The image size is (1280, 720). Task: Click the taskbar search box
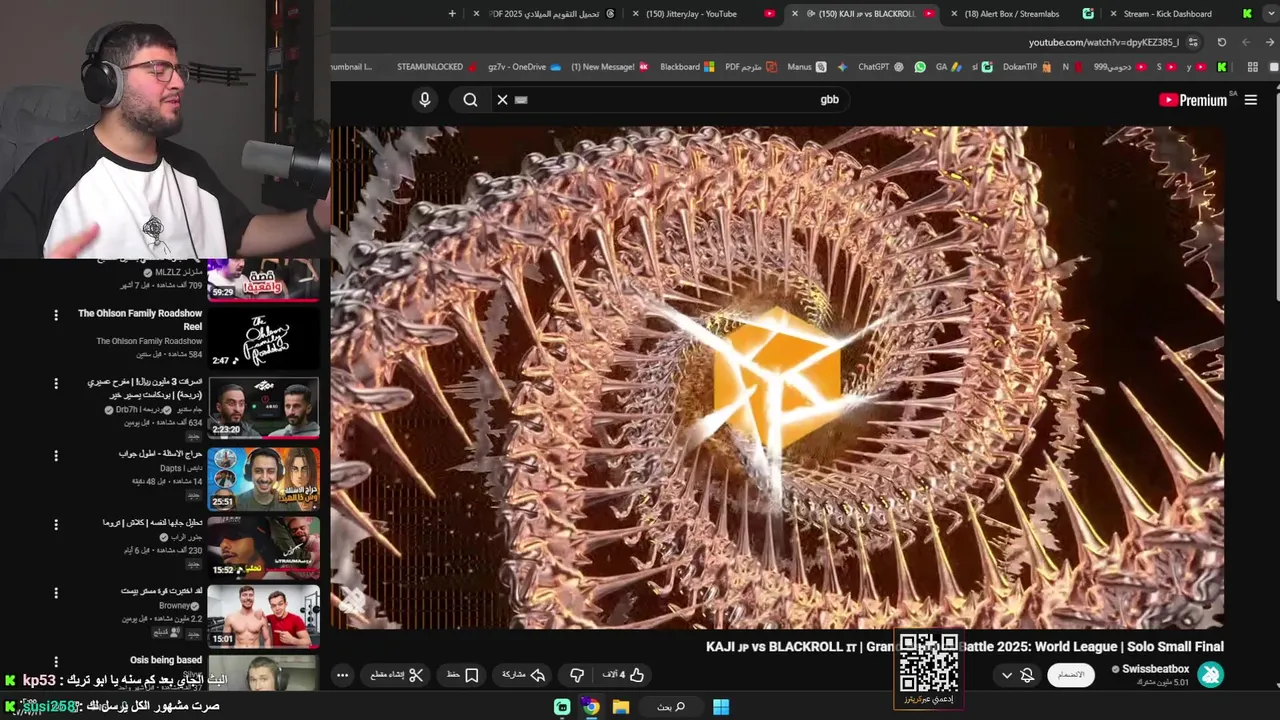671,707
